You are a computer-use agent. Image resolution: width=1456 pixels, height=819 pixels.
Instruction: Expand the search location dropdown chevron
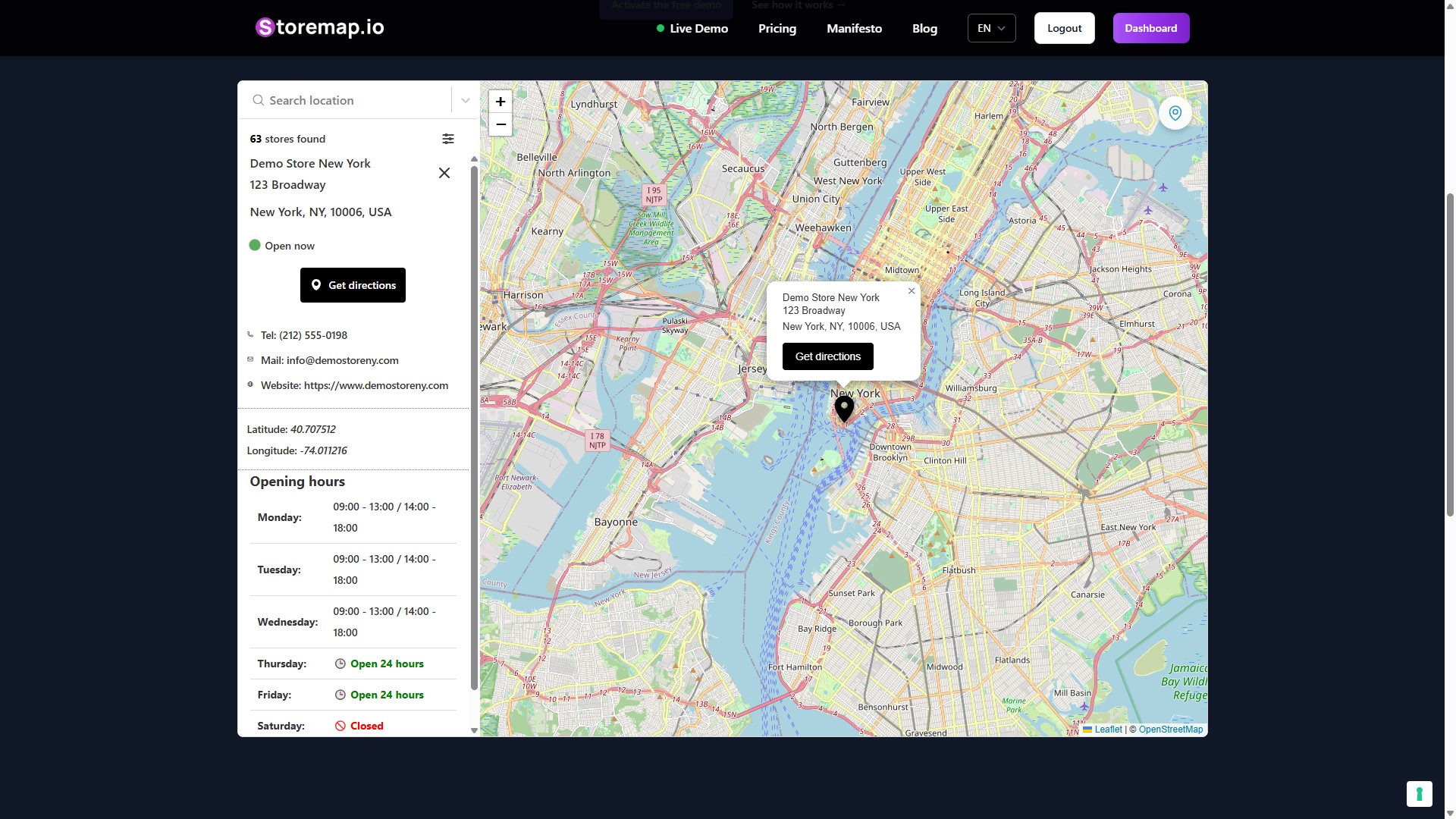pyautogui.click(x=466, y=100)
